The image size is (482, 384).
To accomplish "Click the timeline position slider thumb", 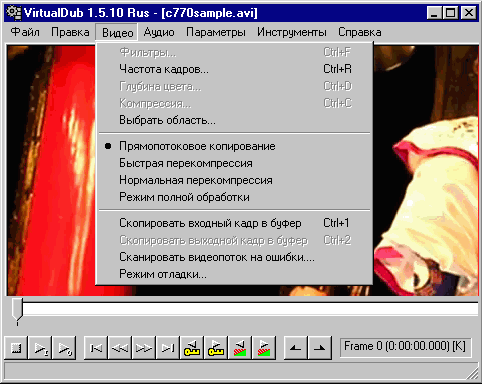I will (x=17, y=311).
